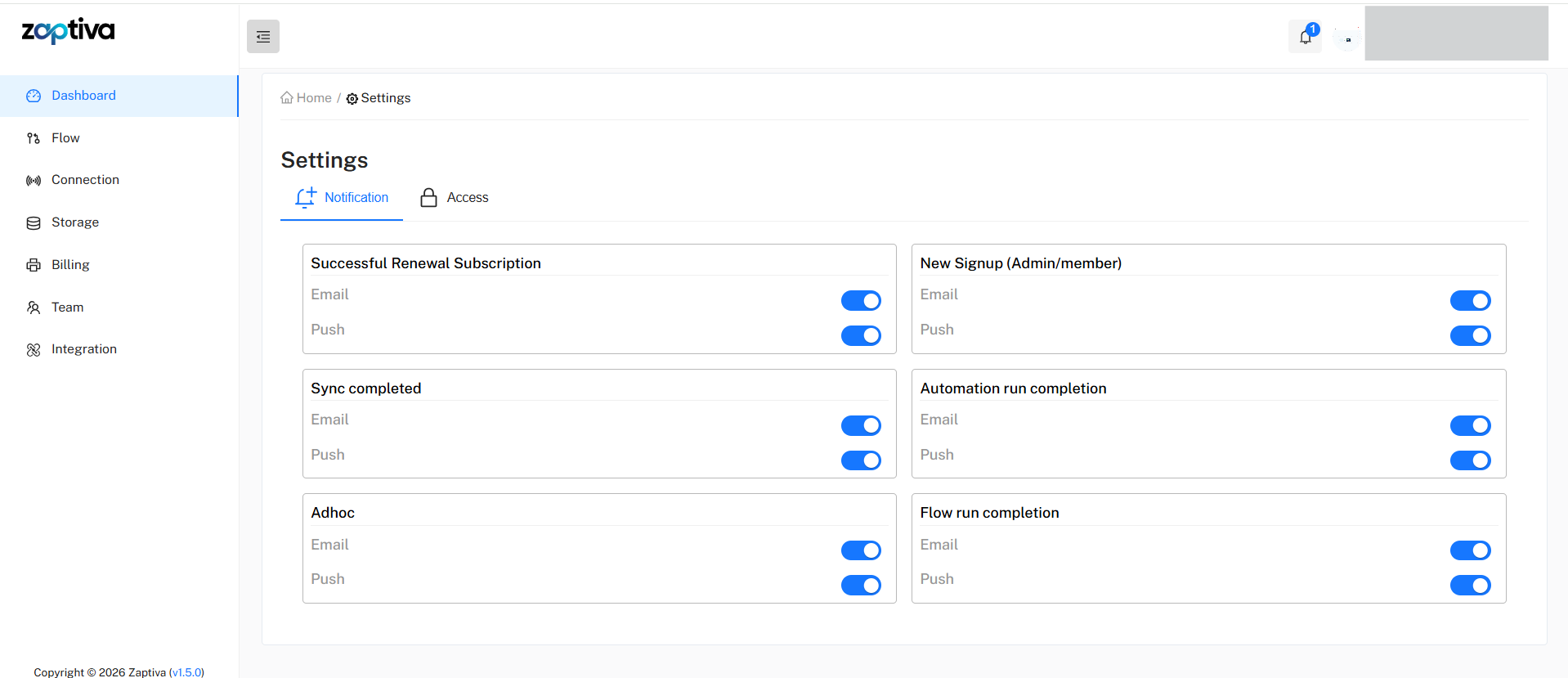Image resolution: width=1568 pixels, height=678 pixels.
Task: Go to Home via breadcrumb link
Action: coord(307,98)
